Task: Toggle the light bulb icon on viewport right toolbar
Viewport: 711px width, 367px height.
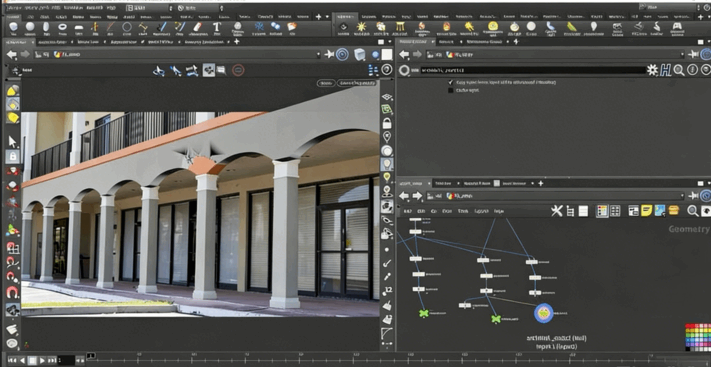Action: click(x=387, y=164)
